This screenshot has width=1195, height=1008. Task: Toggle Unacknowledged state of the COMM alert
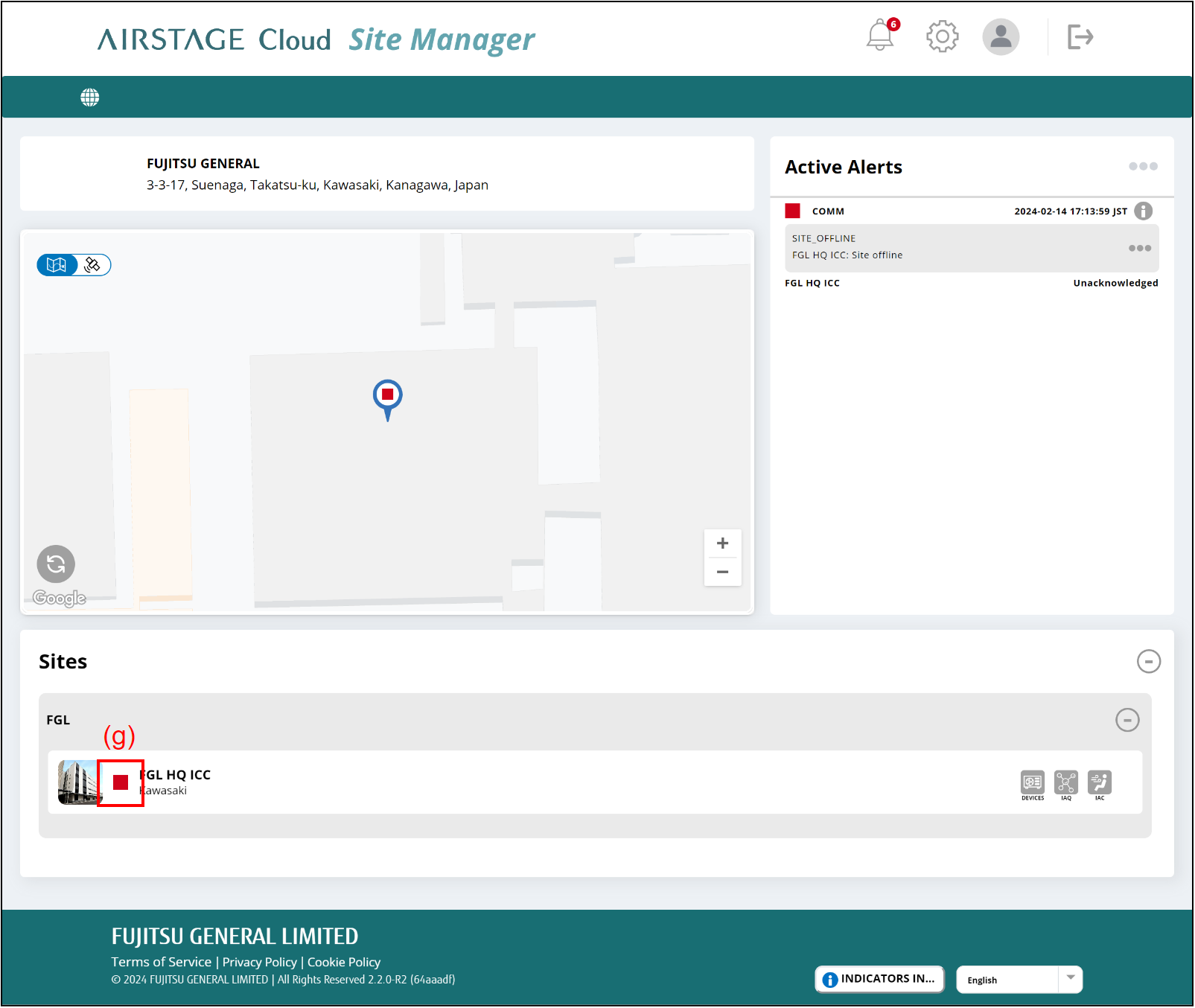(x=1115, y=283)
